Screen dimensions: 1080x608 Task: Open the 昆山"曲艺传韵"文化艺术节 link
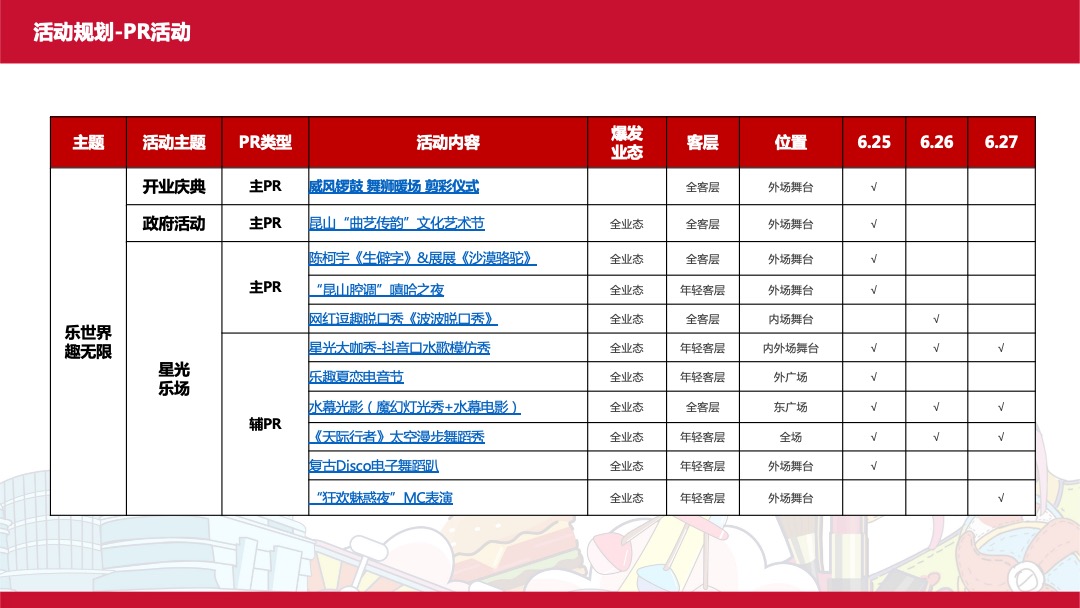[x=396, y=224]
